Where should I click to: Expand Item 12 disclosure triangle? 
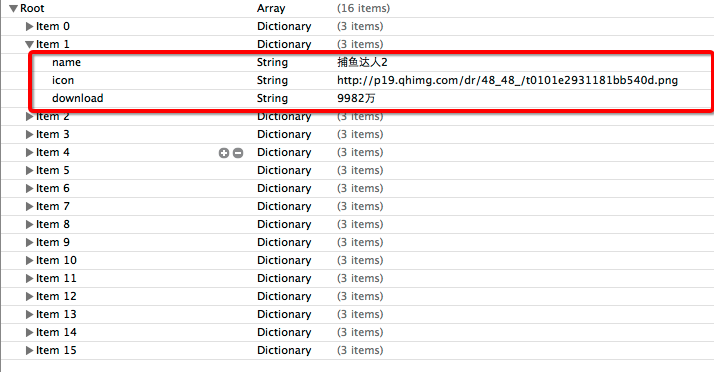point(29,296)
